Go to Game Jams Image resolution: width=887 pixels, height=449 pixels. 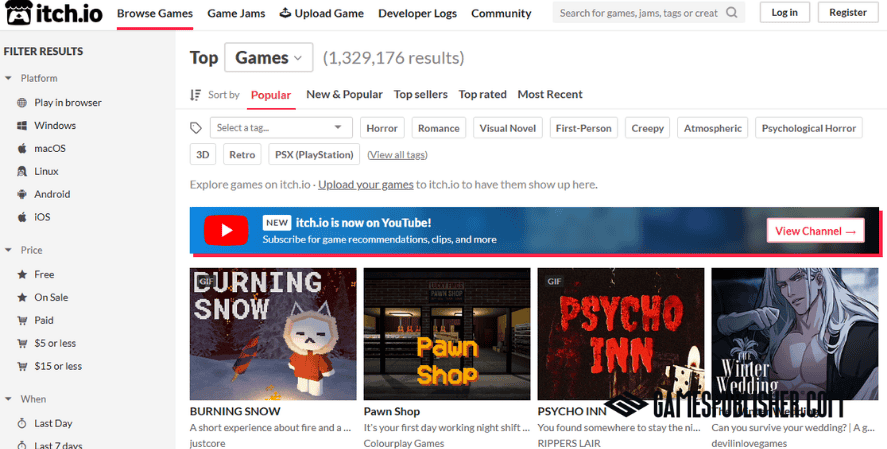pyautogui.click(x=236, y=14)
